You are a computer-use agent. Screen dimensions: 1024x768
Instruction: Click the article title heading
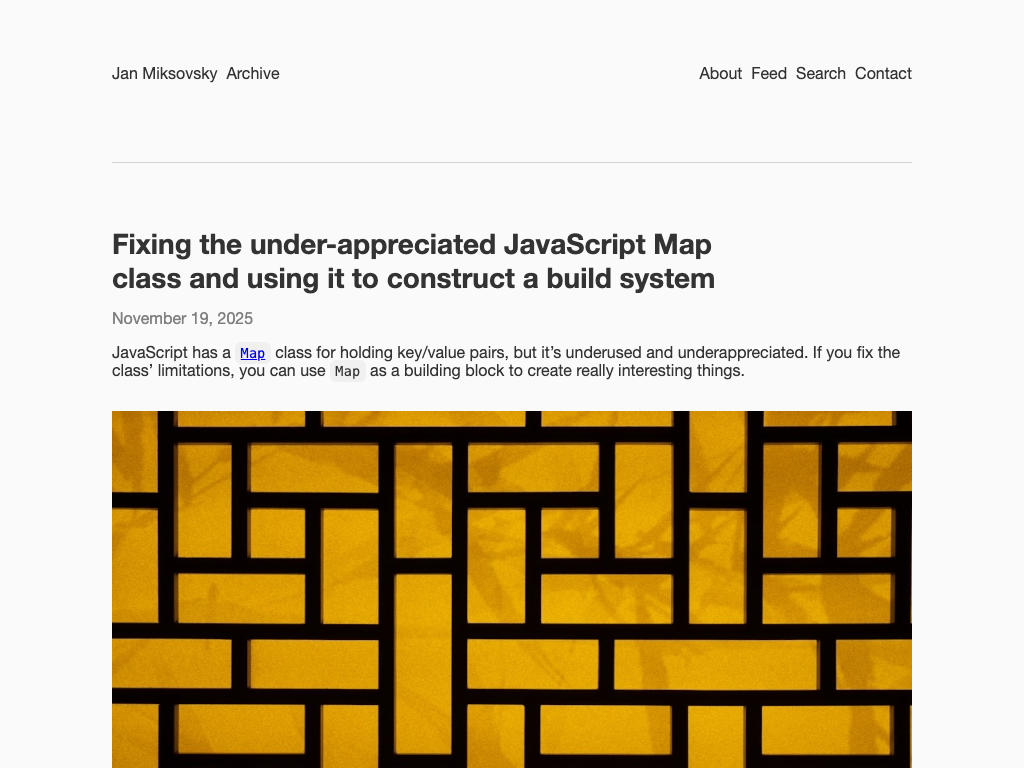(x=413, y=261)
